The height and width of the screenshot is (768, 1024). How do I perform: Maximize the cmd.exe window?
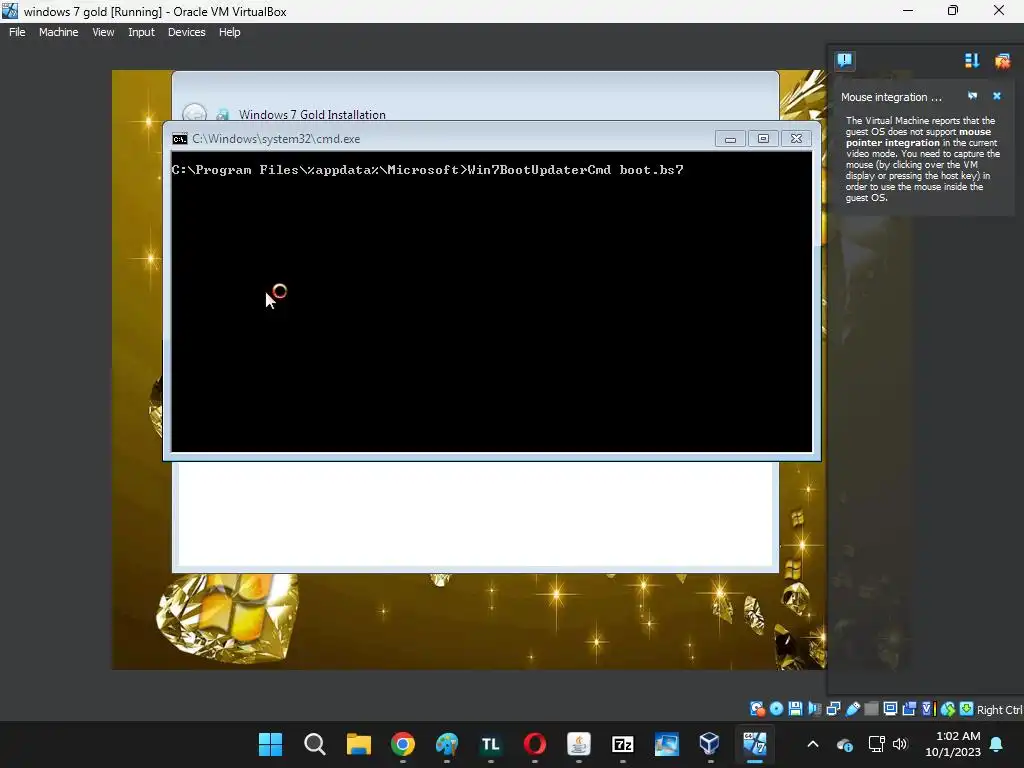[x=763, y=138]
